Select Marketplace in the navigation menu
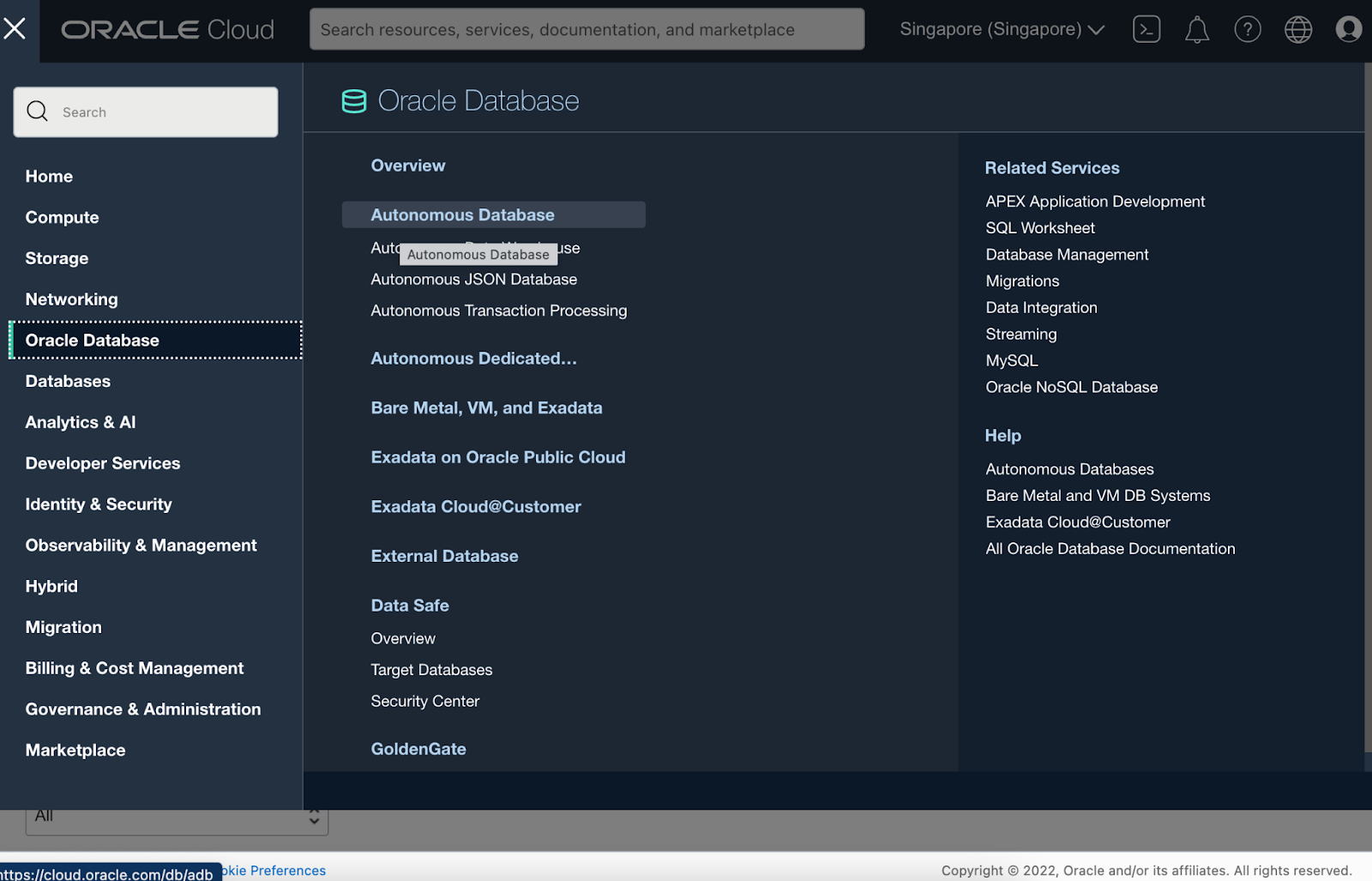The height and width of the screenshot is (881, 1372). pyautogui.click(x=75, y=751)
